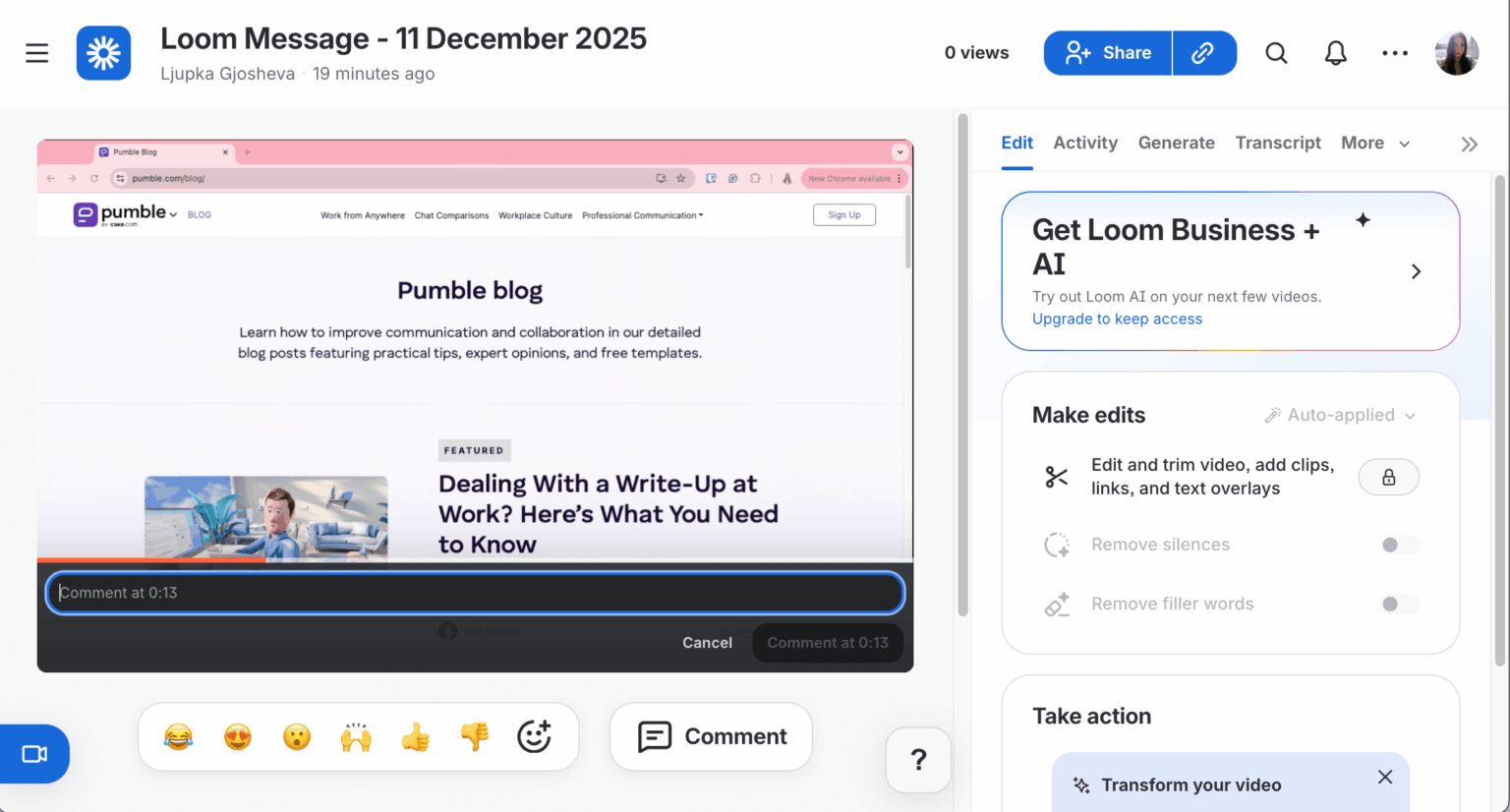Screen dimensions: 1510x812
Task: Switch to the Activity tab
Action: click(1085, 143)
